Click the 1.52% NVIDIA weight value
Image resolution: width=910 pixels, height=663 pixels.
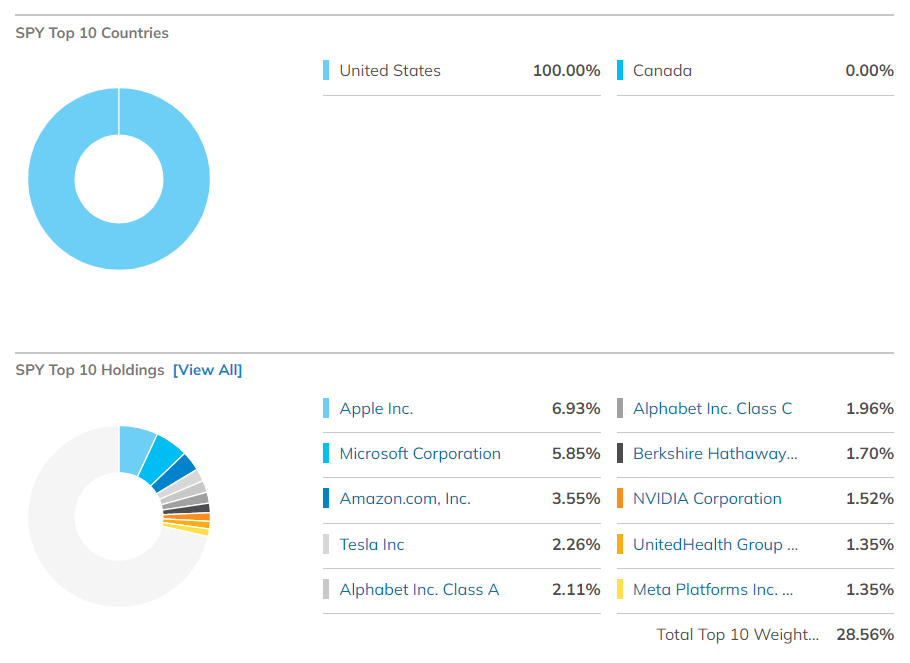869,499
